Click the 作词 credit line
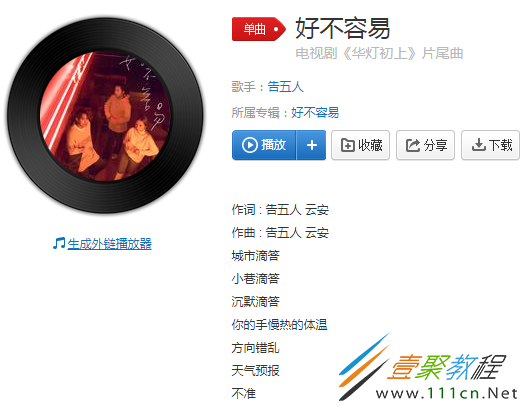The height and width of the screenshot is (406, 522). point(280,210)
